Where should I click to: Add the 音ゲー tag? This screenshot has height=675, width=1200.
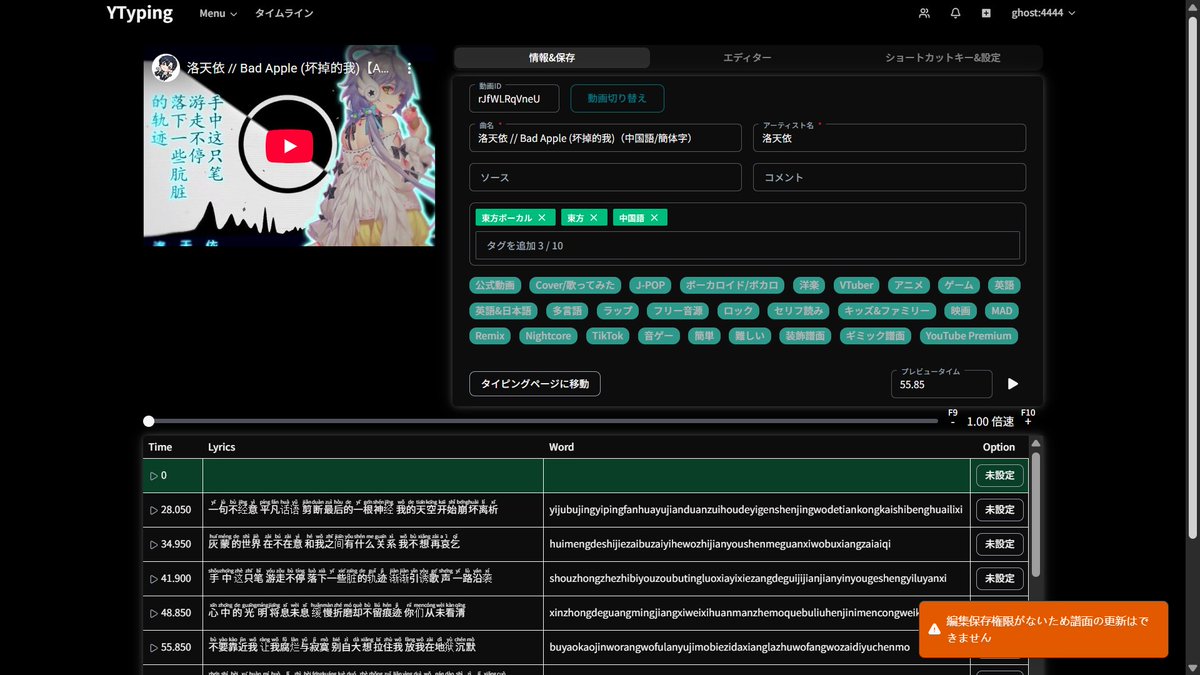(661, 336)
